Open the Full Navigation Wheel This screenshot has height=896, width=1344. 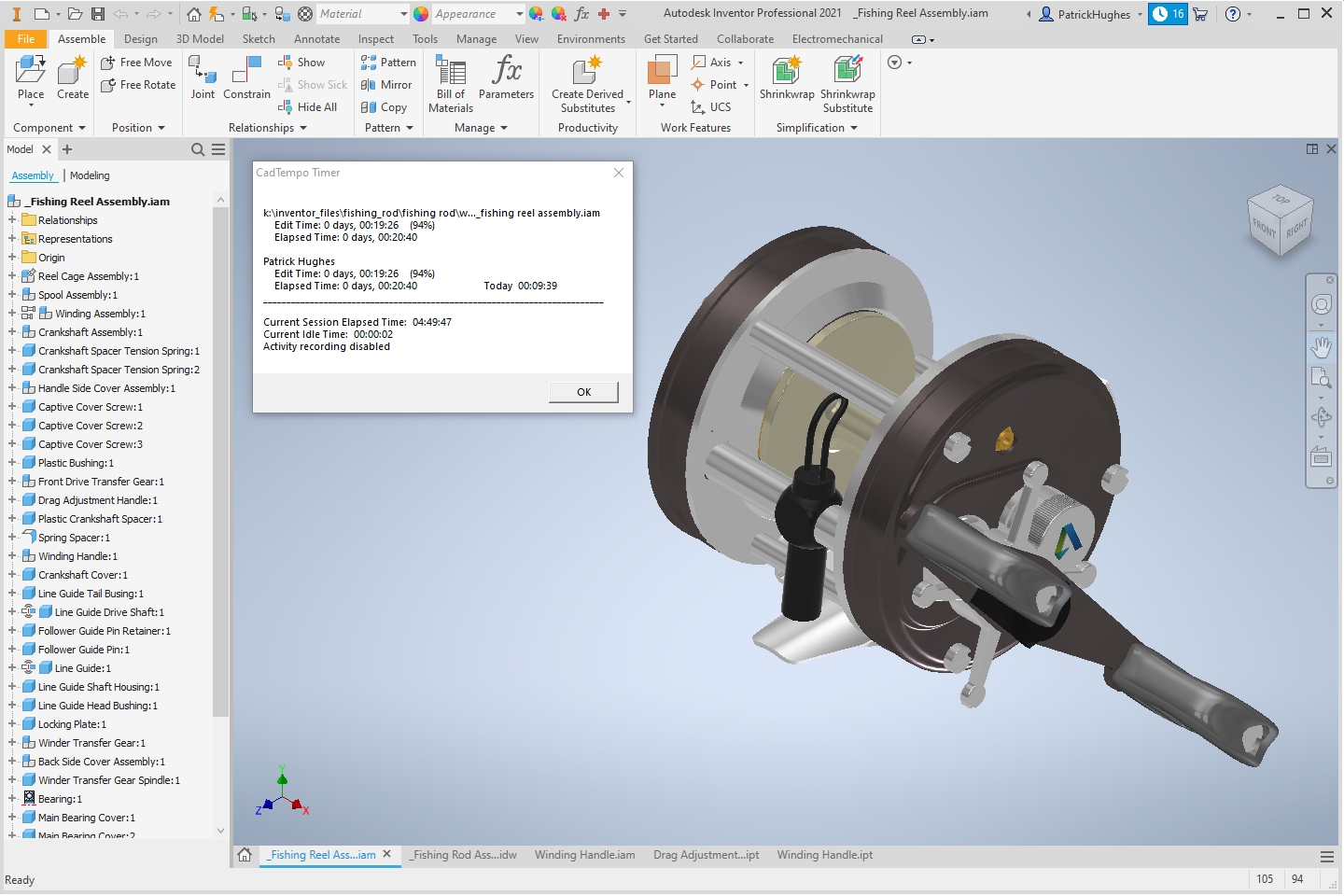tap(1321, 304)
